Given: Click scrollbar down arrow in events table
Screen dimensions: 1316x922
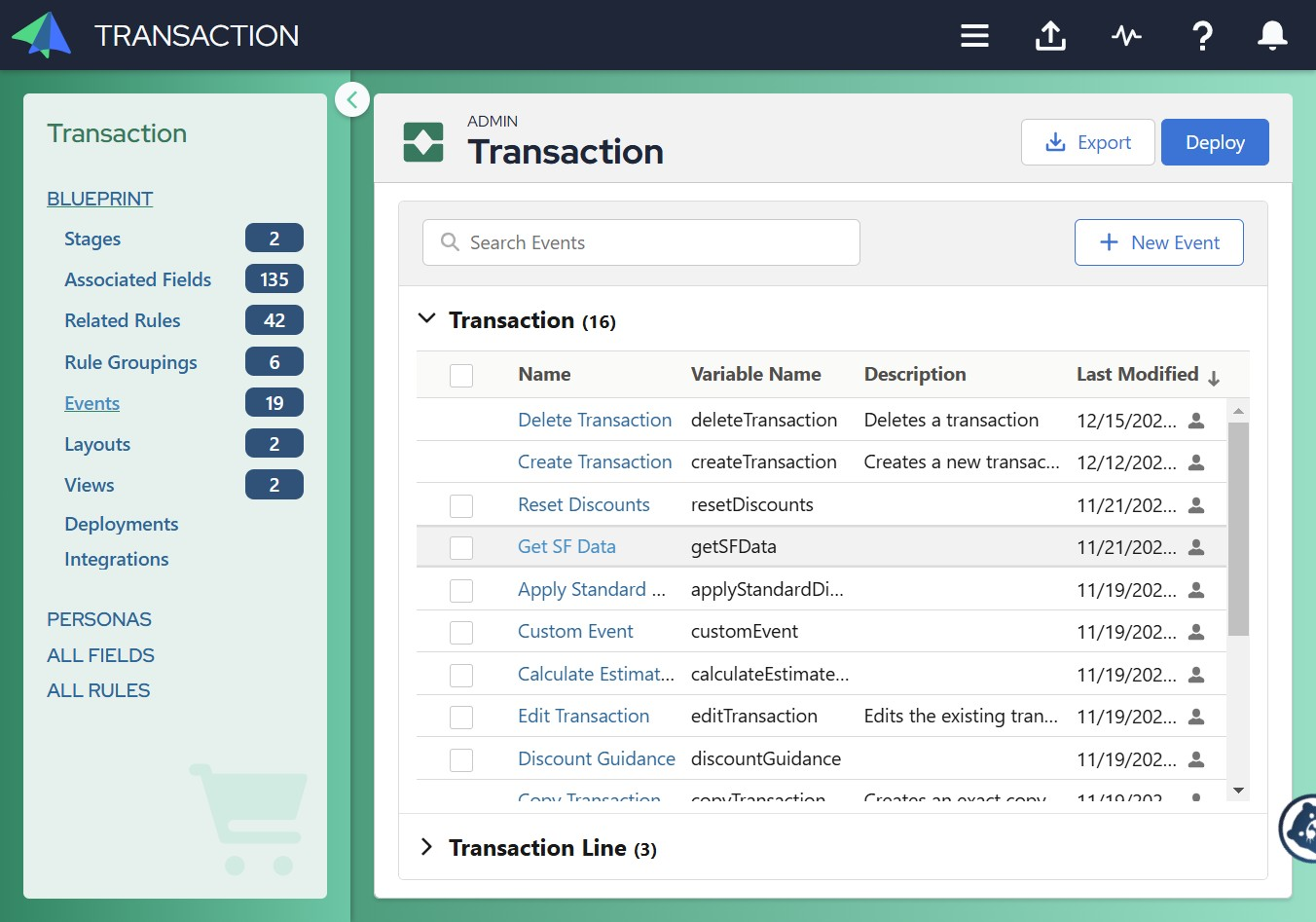Looking at the screenshot, I should click(1238, 791).
